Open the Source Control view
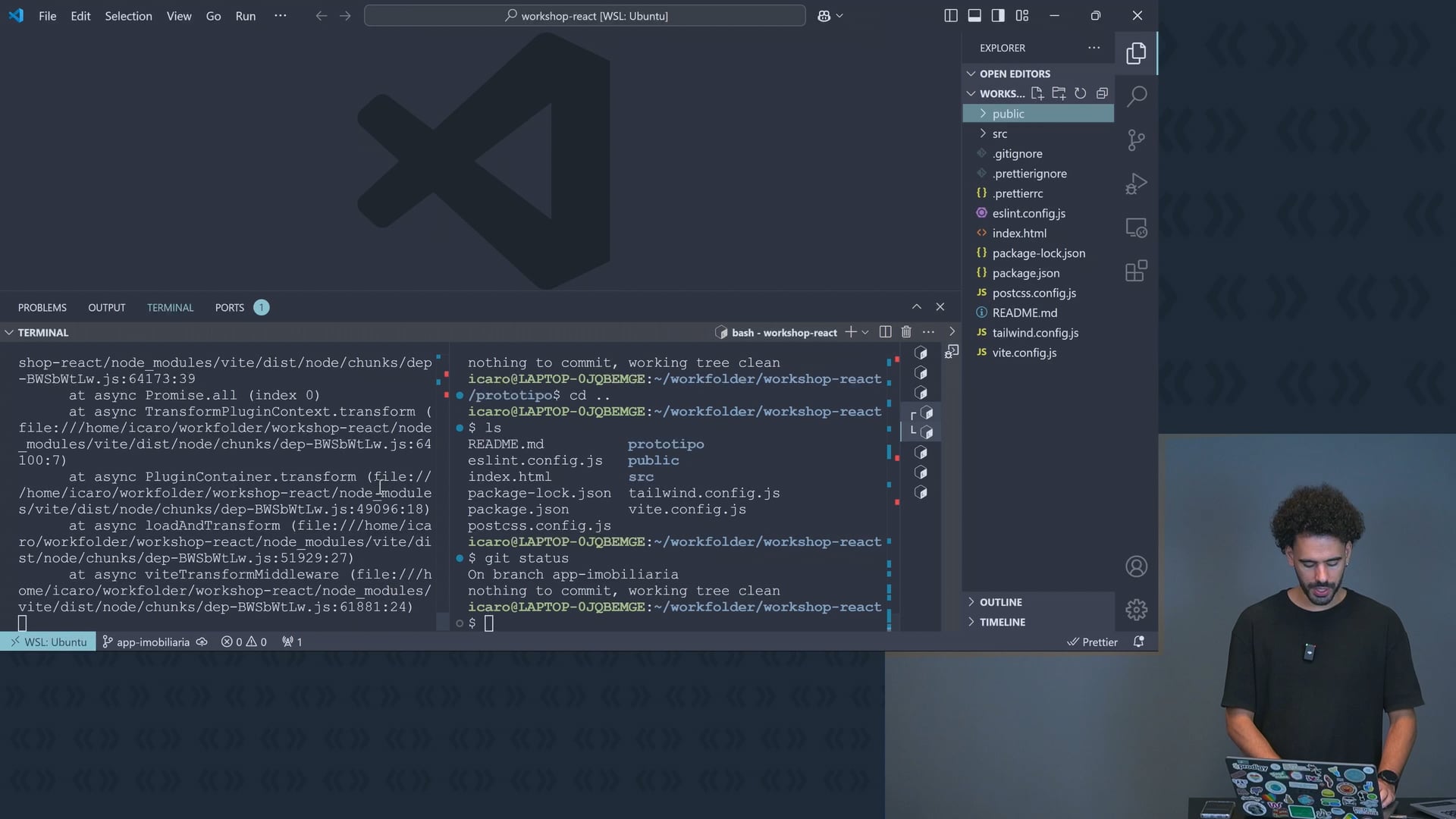The width and height of the screenshot is (1456, 819). (1136, 140)
